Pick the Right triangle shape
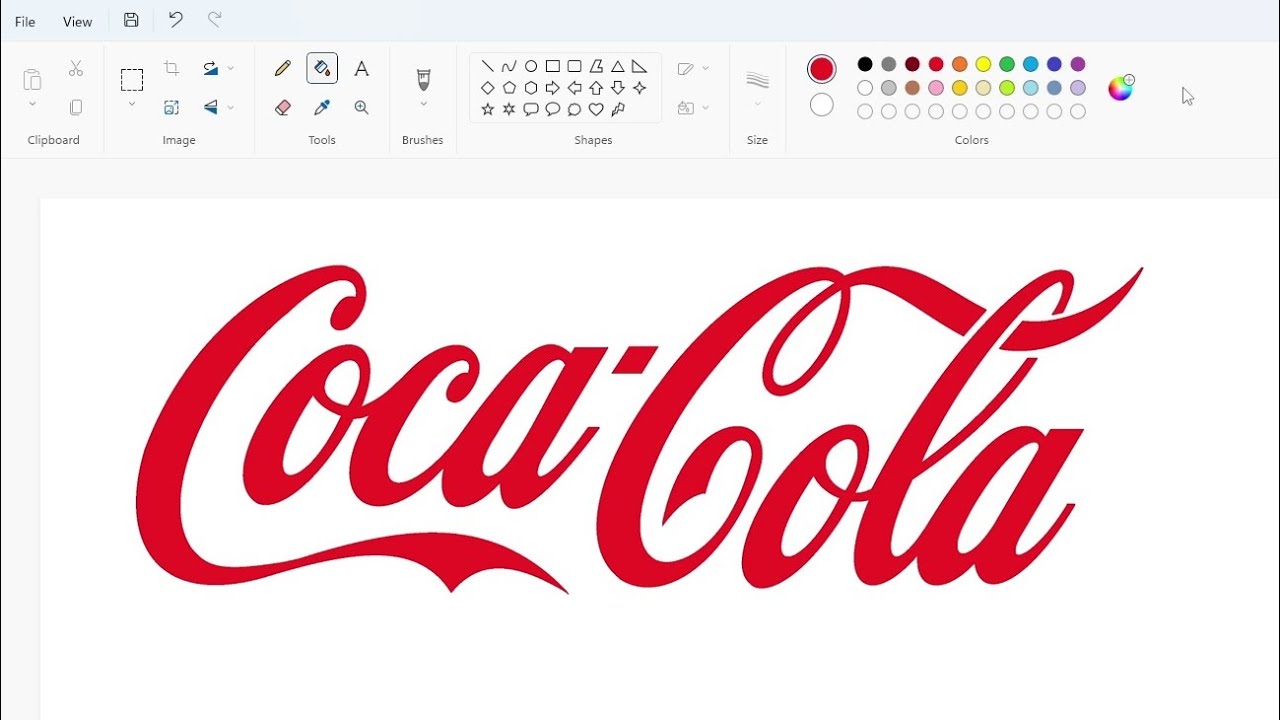Screen dimensions: 1280x720 pos(640,67)
